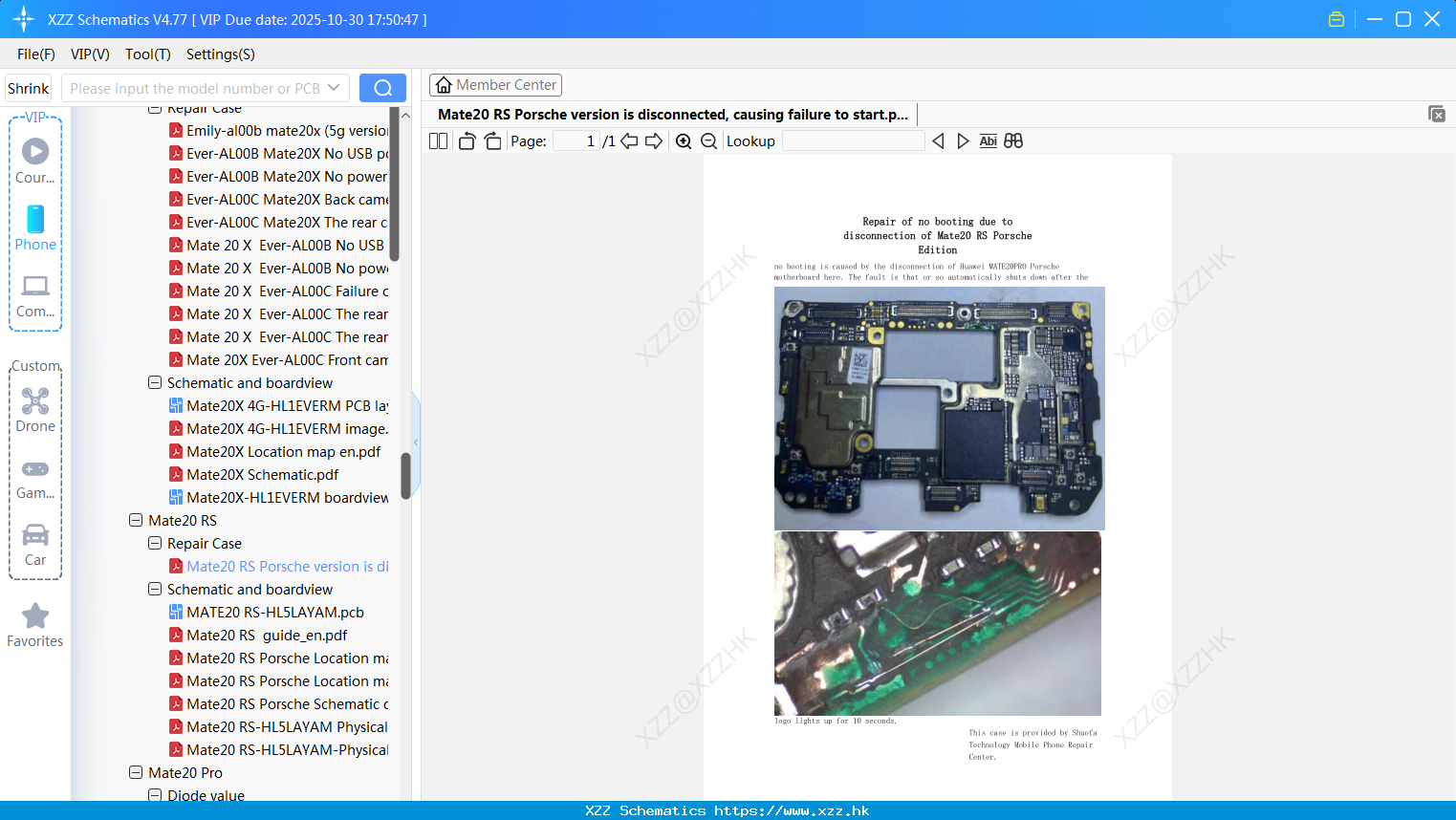1456x820 pixels.
Task: Click the Page number input field
Action: click(x=576, y=141)
